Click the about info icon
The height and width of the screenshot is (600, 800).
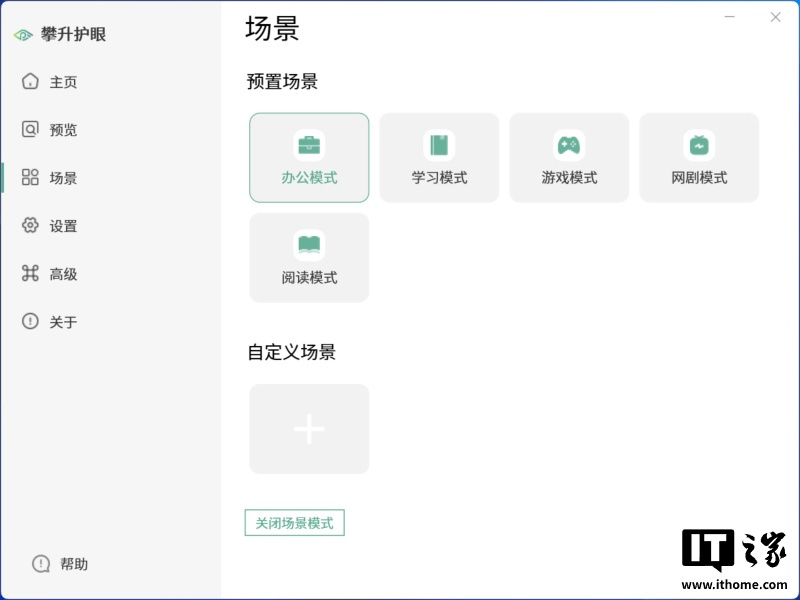click(x=30, y=321)
